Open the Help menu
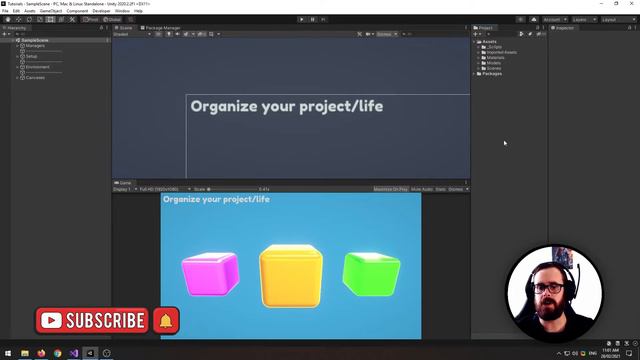The height and width of the screenshot is (360, 640). pyautogui.click(x=138, y=11)
